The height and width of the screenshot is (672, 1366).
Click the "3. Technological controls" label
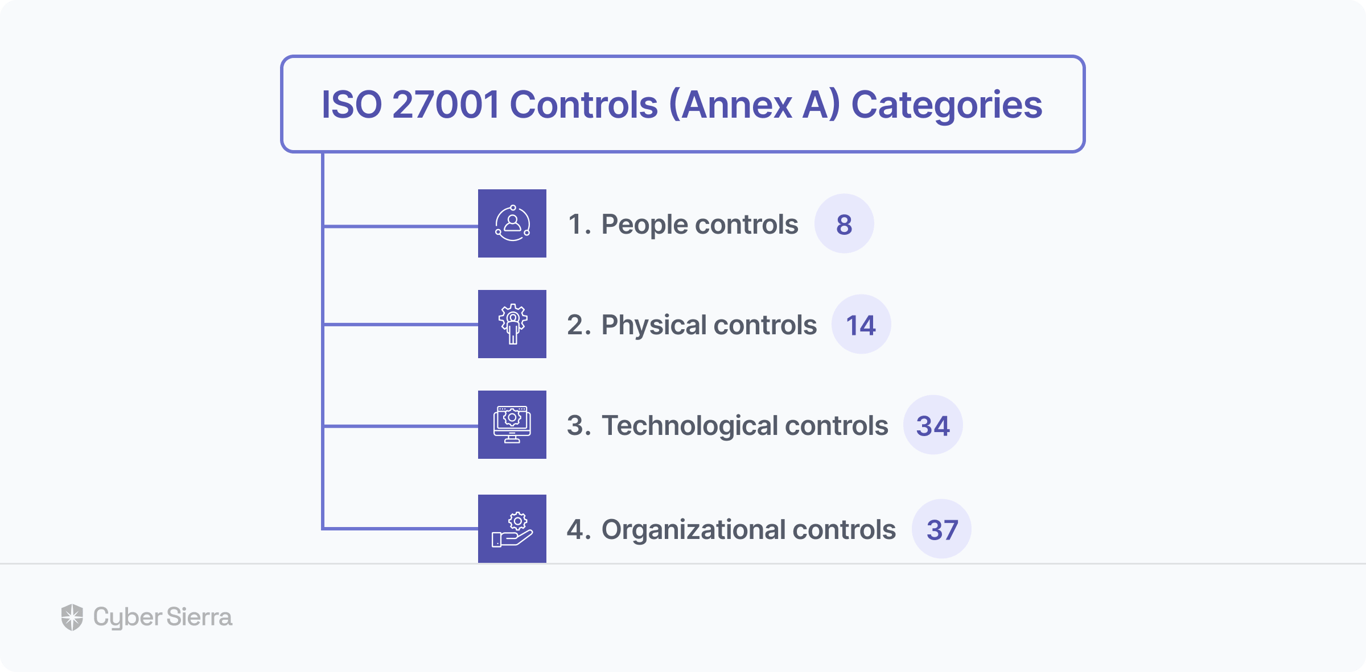click(x=728, y=425)
